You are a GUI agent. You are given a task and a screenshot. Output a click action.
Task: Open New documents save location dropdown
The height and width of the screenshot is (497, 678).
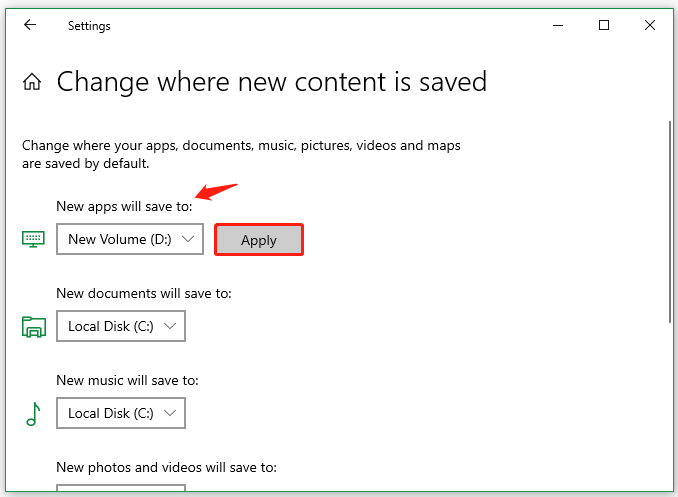tap(121, 326)
